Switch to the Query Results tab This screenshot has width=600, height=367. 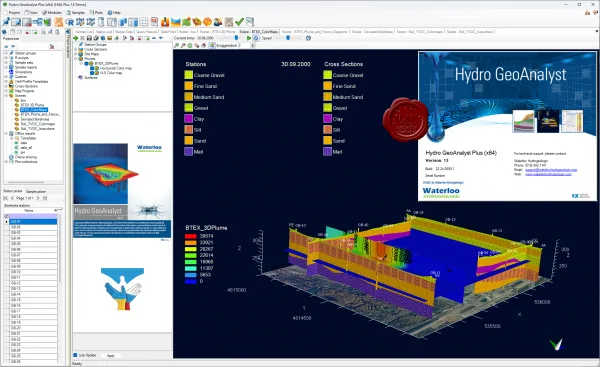point(147,32)
